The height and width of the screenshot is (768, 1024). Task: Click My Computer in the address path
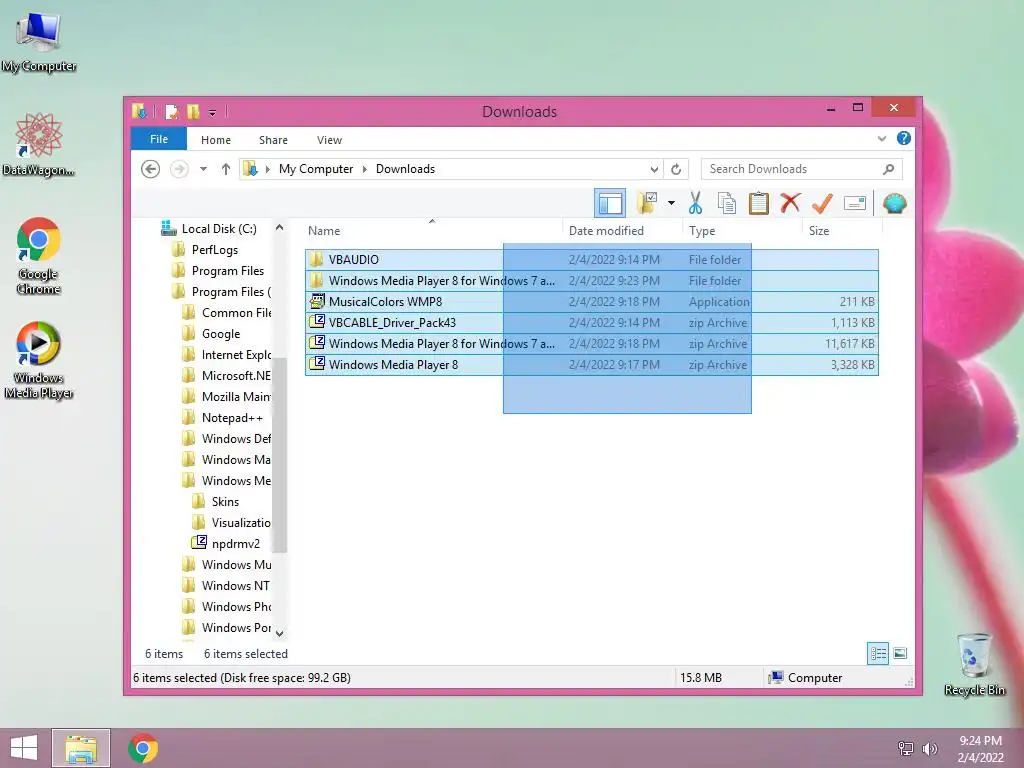[315, 169]
